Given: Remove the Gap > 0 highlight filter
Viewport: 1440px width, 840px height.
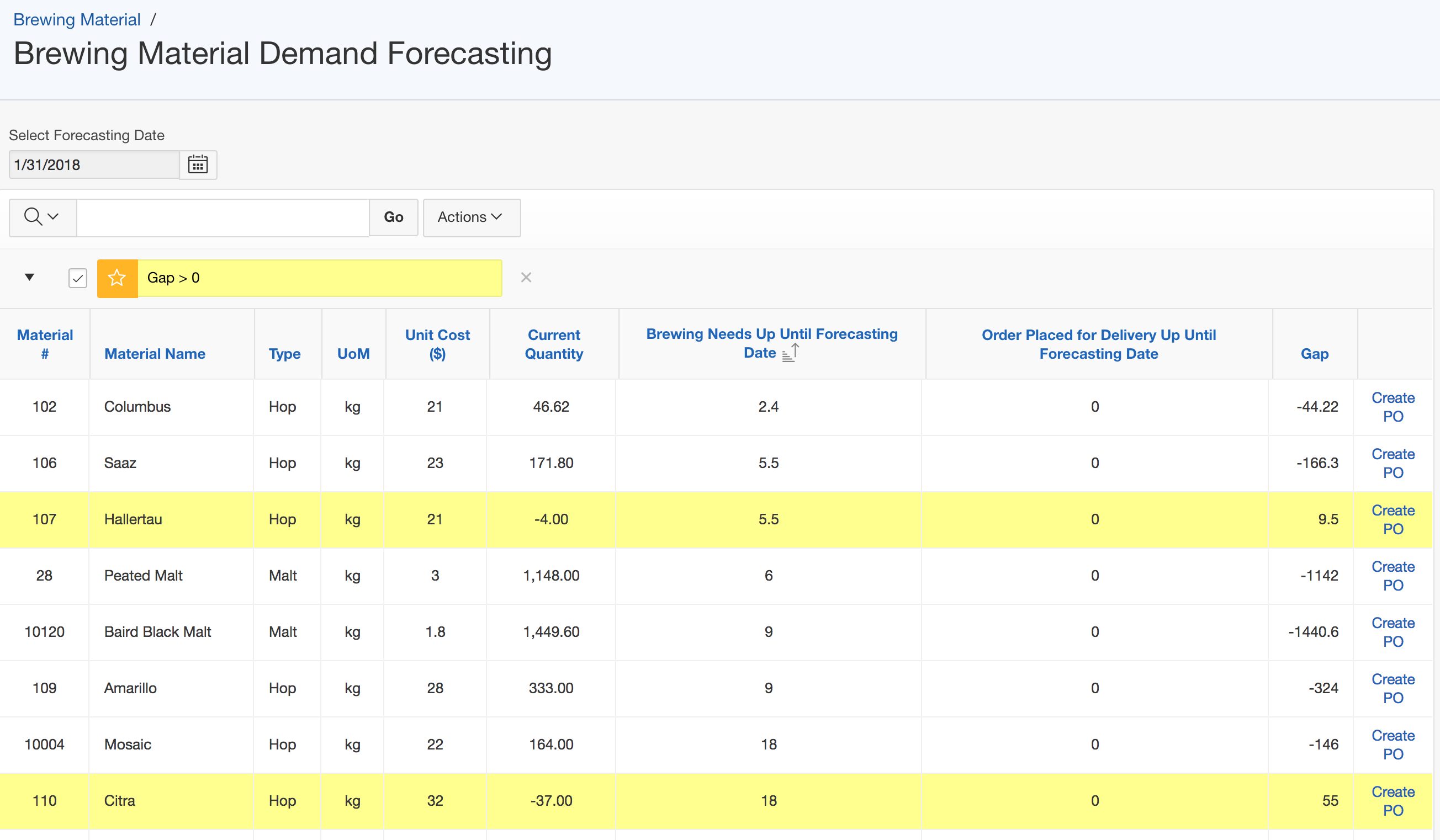Looking at the screenshot, I should pos(526,278).
